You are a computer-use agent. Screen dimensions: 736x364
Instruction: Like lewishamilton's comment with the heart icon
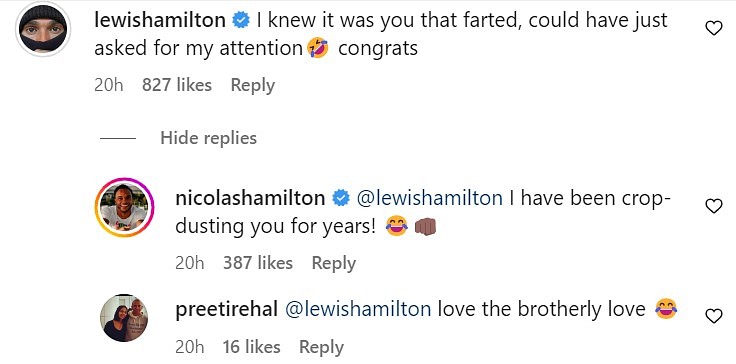point(714,29)
